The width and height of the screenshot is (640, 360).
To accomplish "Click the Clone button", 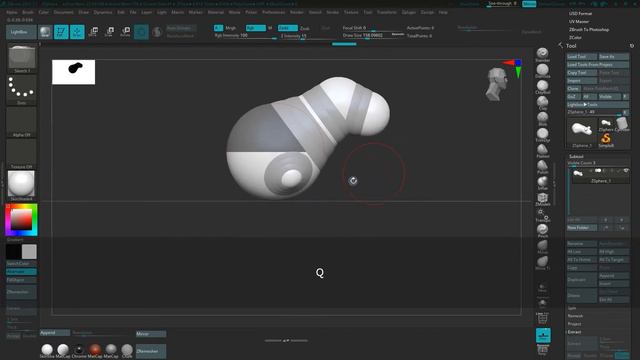I will pyautogui.click(x=573, y=89).
